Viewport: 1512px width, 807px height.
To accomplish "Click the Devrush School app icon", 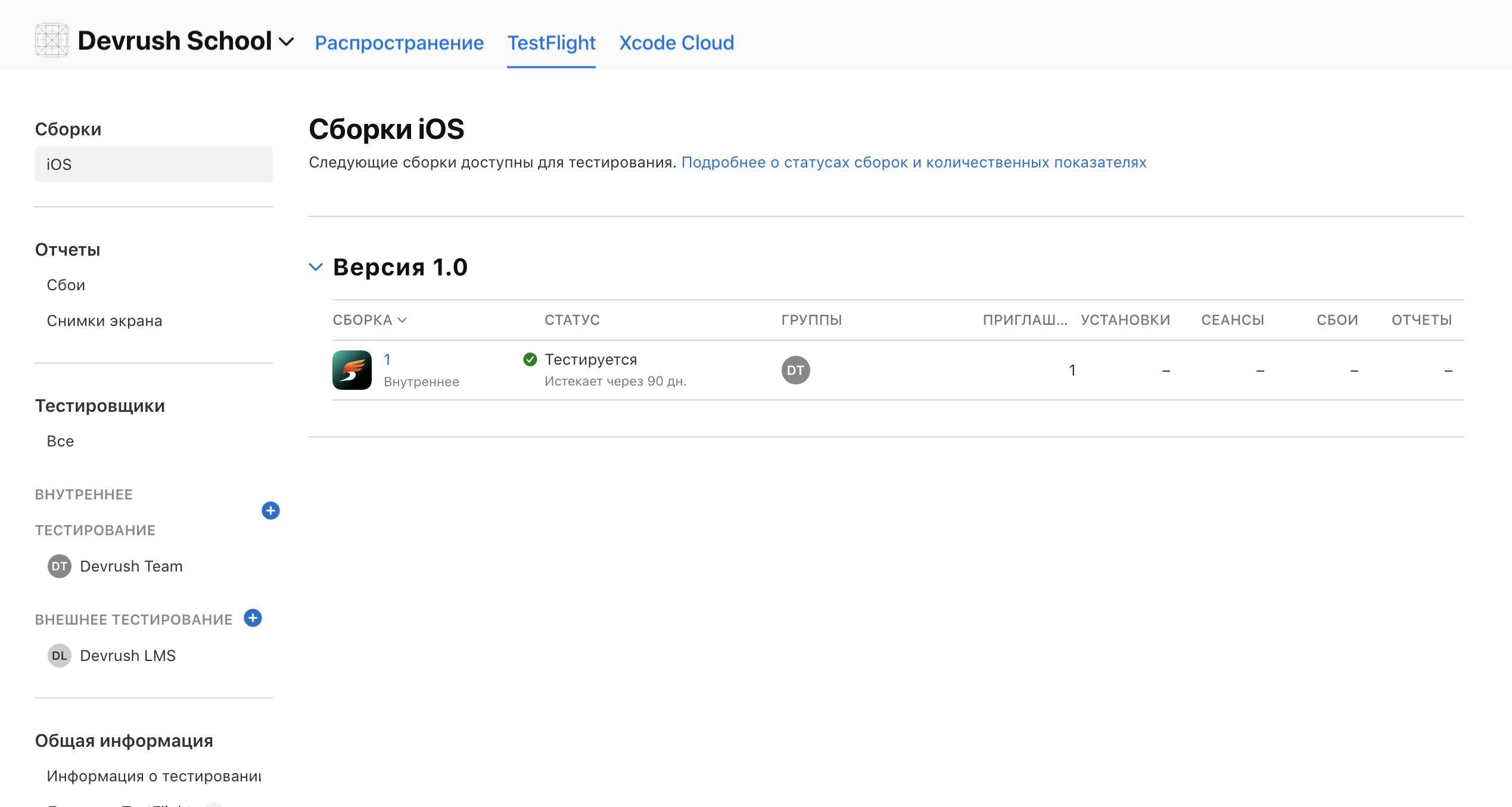I will (x=52, y=41).
